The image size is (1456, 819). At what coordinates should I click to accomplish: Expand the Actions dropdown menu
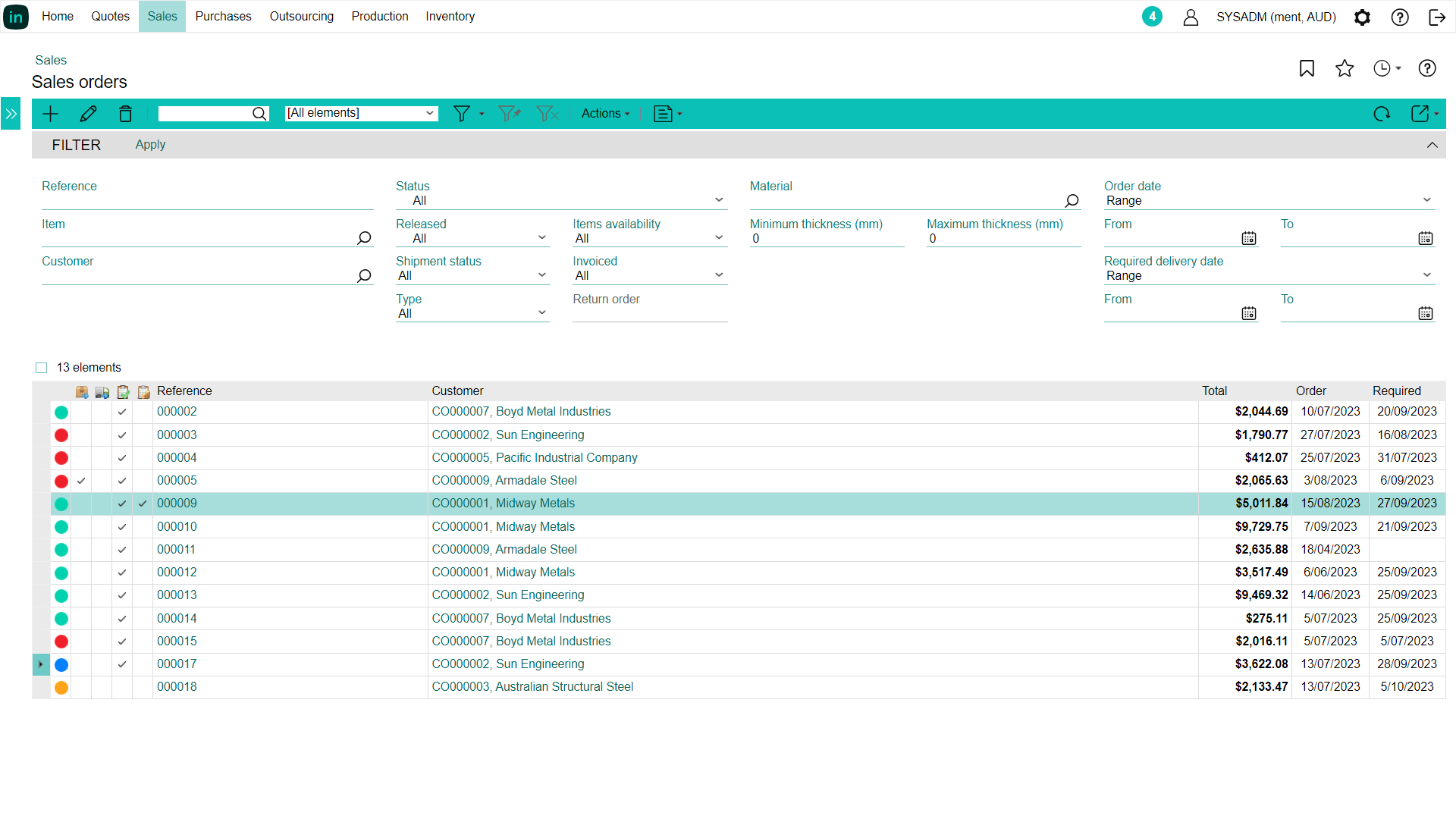(605, 114)
